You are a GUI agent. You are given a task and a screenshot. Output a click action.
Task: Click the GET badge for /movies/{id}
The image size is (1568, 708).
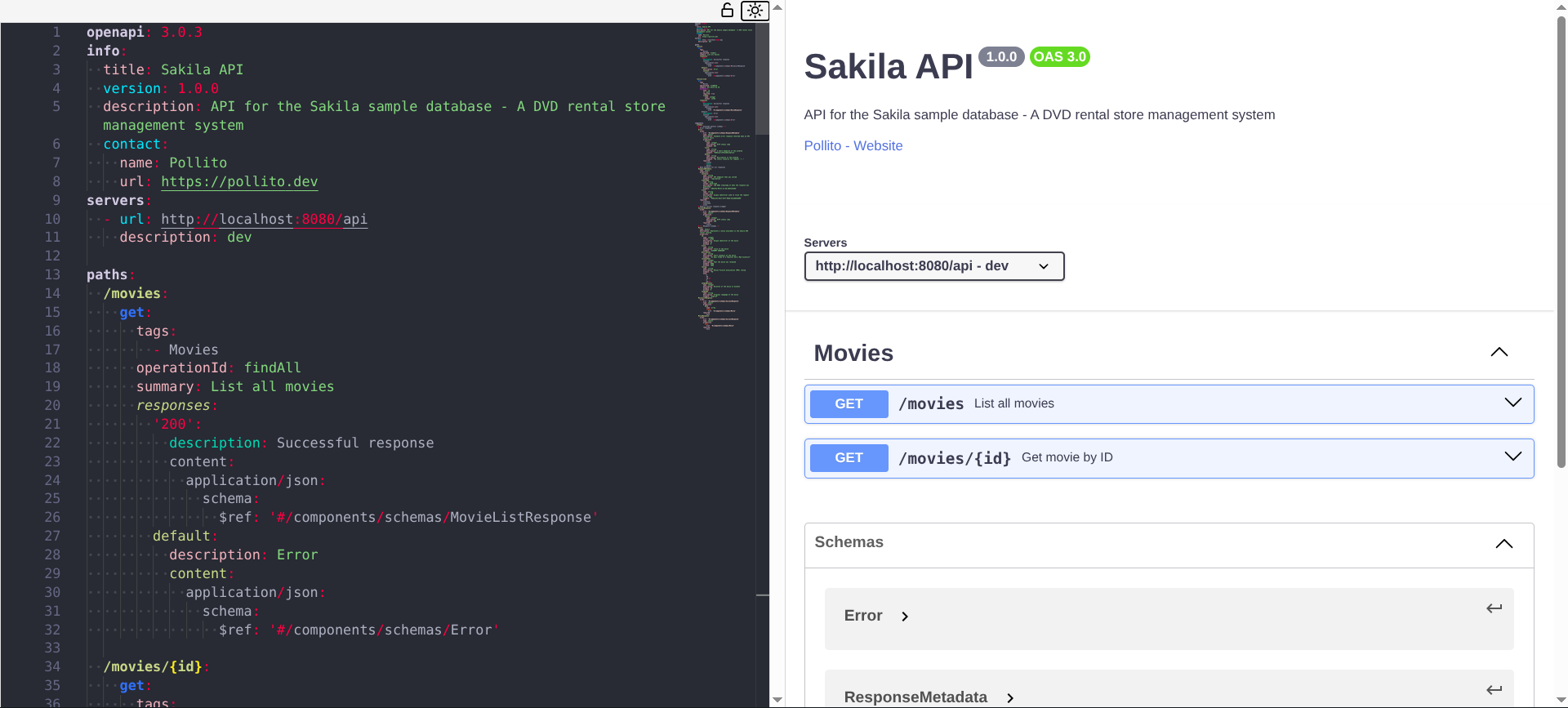(849, 458)
